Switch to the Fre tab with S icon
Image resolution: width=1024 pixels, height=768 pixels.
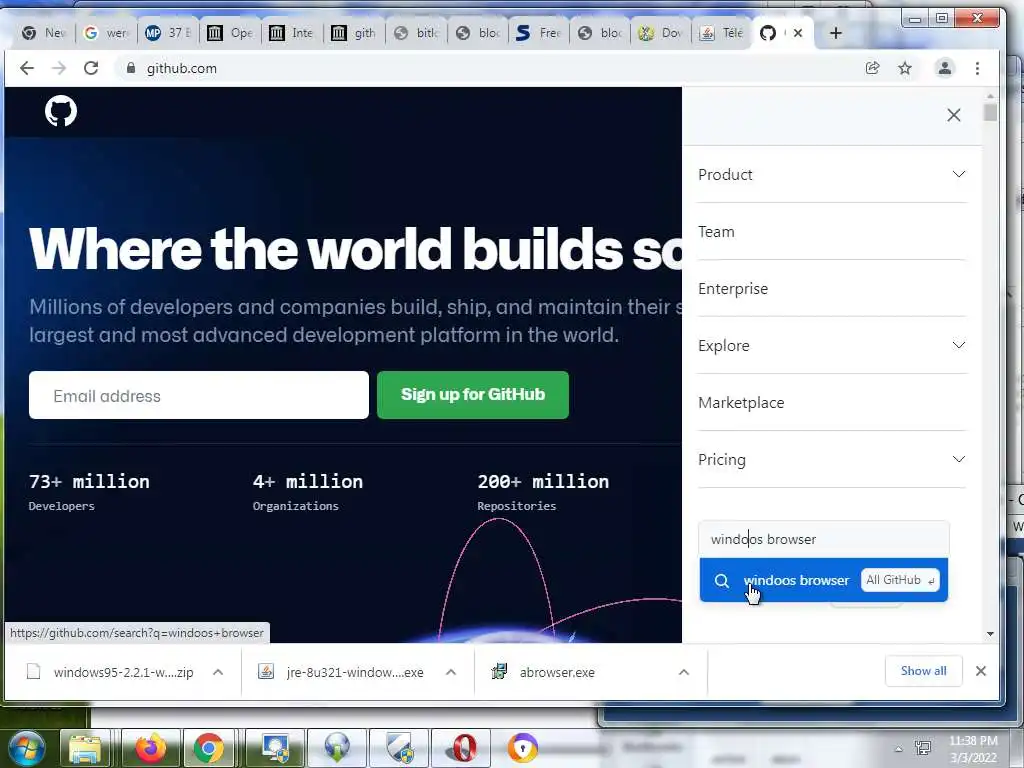point(539,33)
